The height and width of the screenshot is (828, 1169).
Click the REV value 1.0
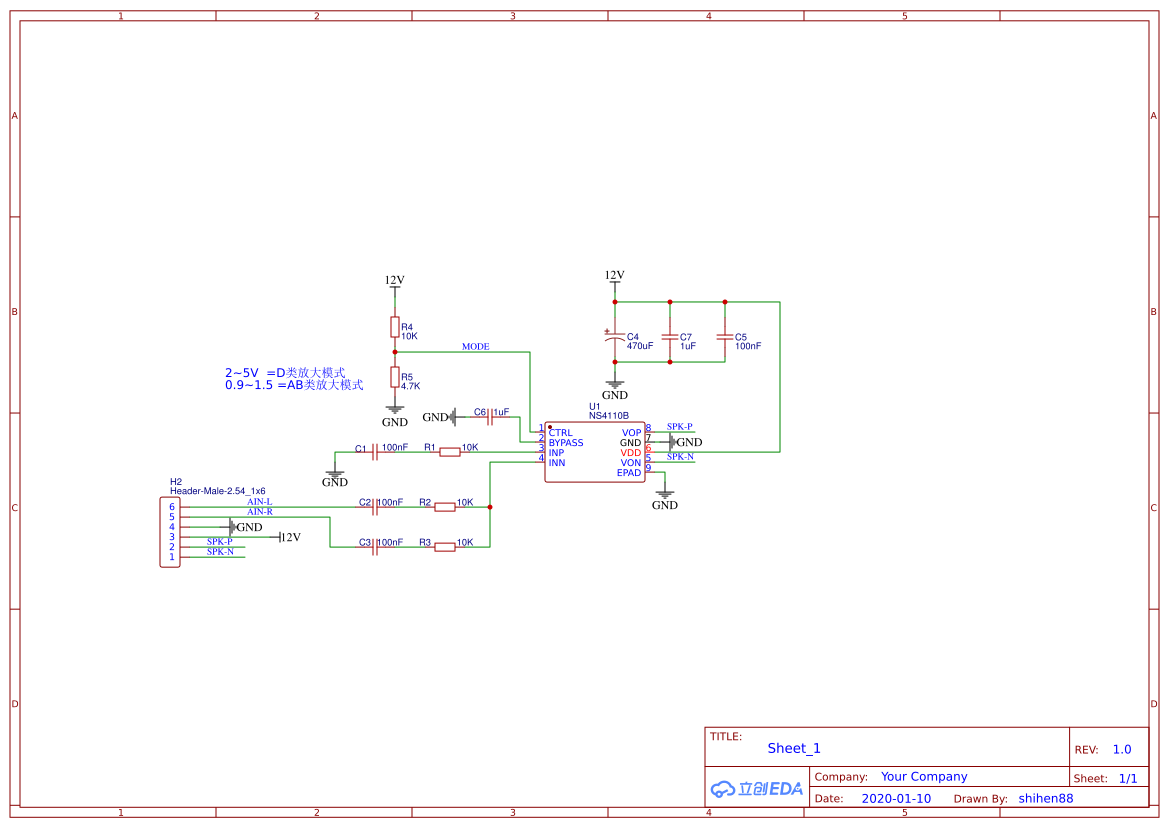click(x=1122, y=750)
